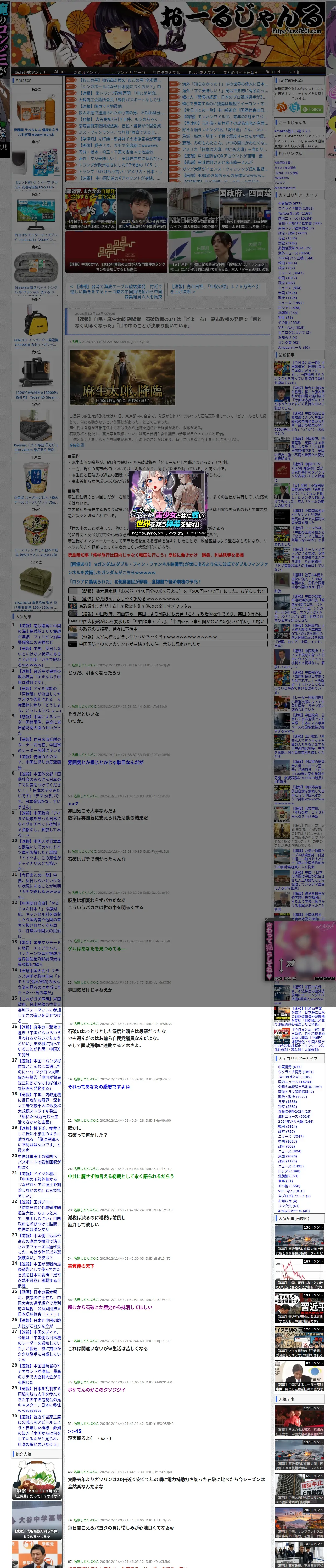Image resolution: width=336 pixels, height=1568 pixels.
Task: Open category 政治・政府 (7977)
Action: (x=293, y=233)
